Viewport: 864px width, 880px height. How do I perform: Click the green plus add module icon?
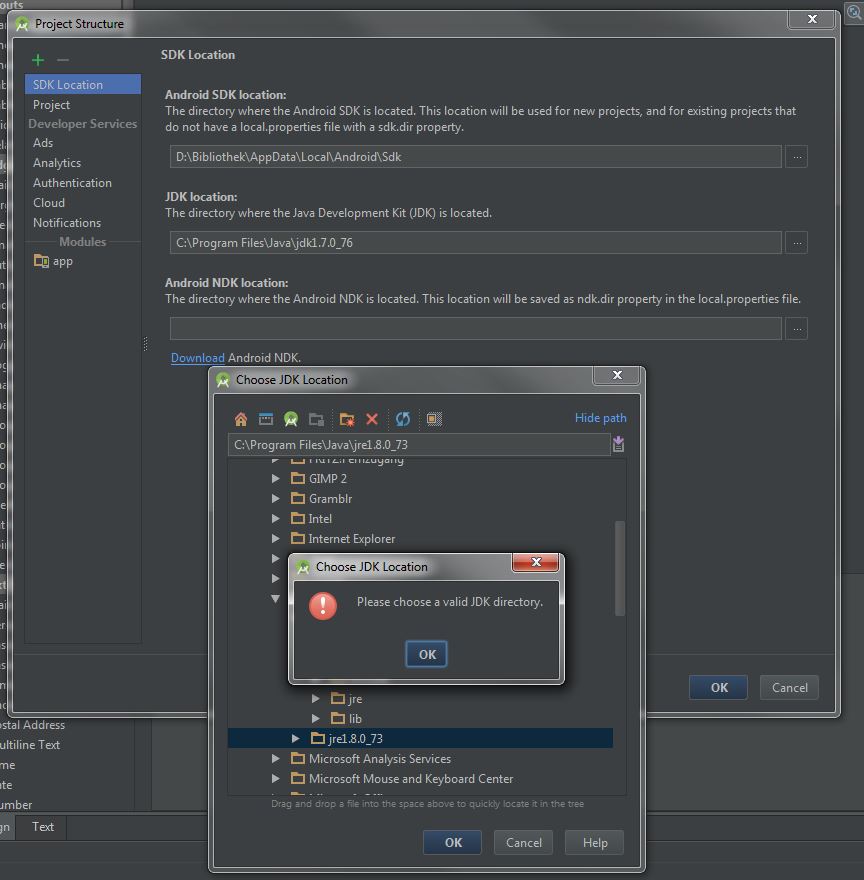pyautogui.click(x=38, y=59)
